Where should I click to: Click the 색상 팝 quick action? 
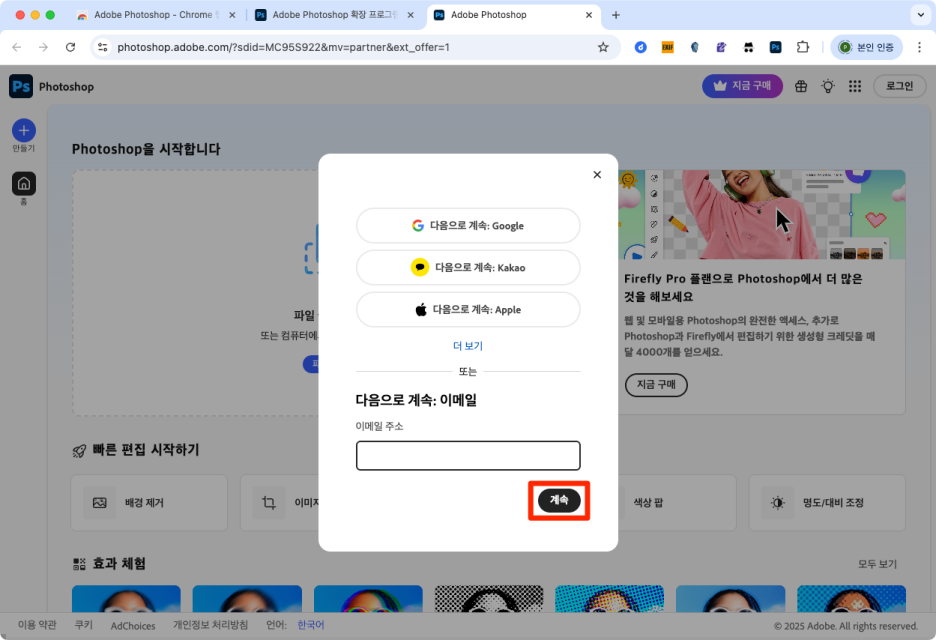648,503
